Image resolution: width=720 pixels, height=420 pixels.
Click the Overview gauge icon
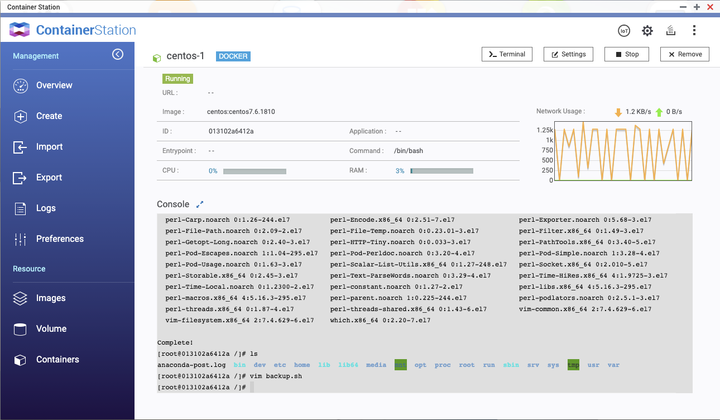coord(20,86)
